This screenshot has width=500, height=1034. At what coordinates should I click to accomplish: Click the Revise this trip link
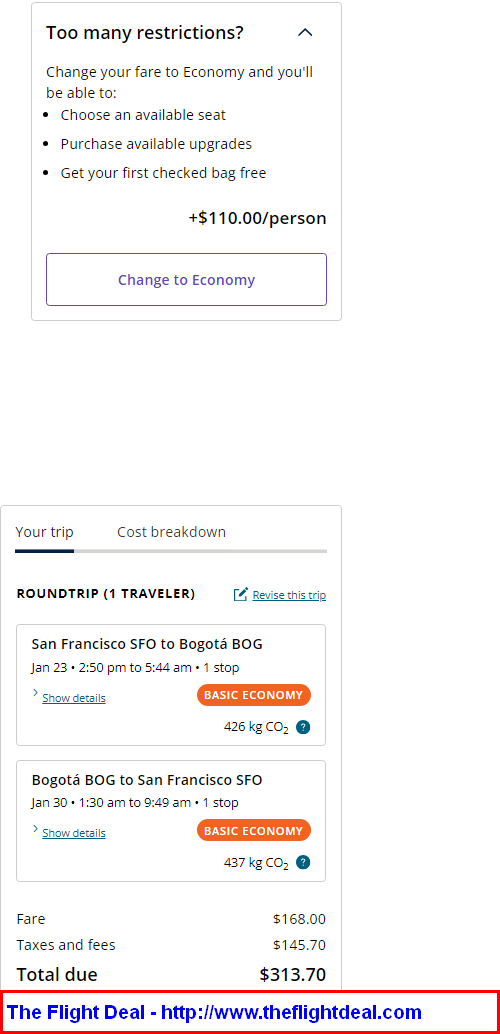pyautogui.click(x=289, y=595)
